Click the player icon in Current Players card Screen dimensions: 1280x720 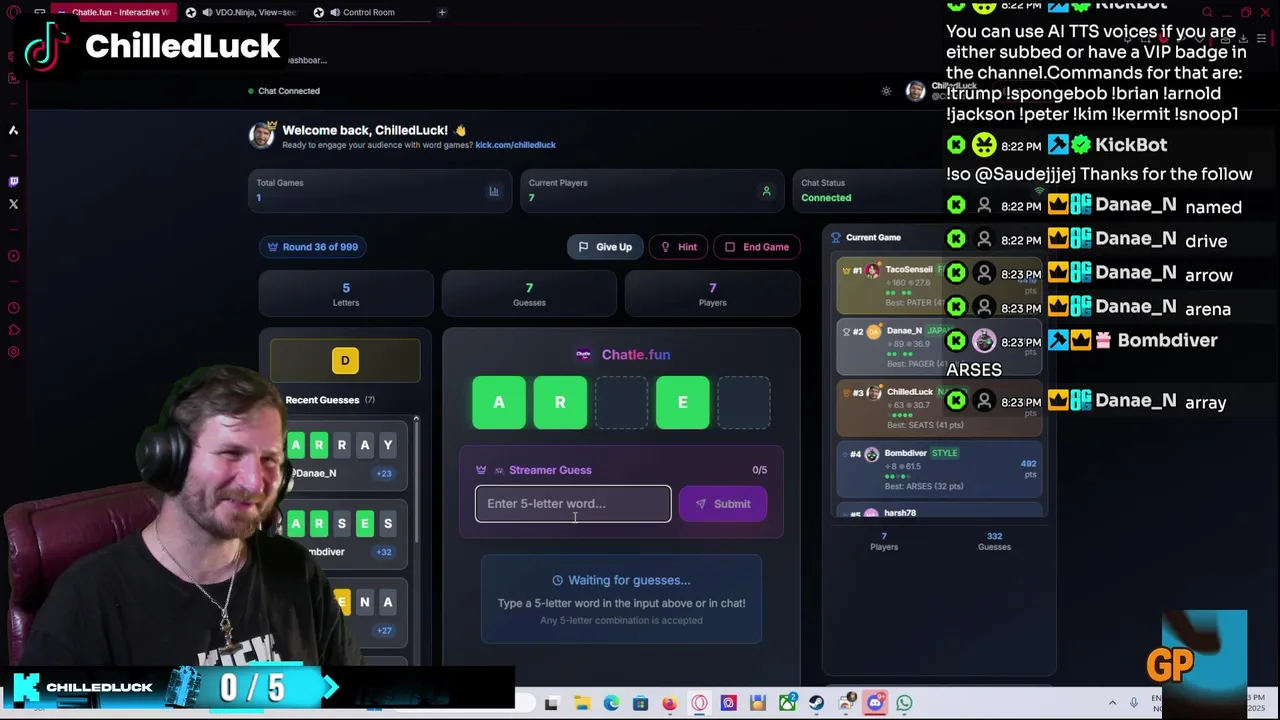766,191
